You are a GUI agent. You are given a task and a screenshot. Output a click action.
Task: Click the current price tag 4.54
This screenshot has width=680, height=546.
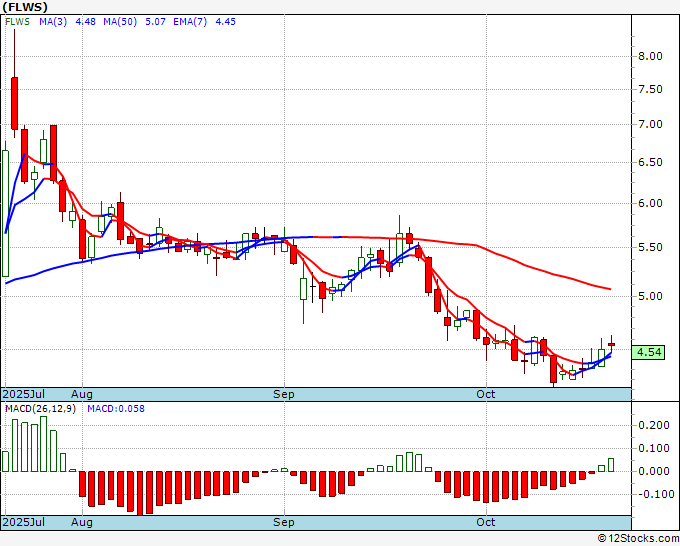(648, 352)
